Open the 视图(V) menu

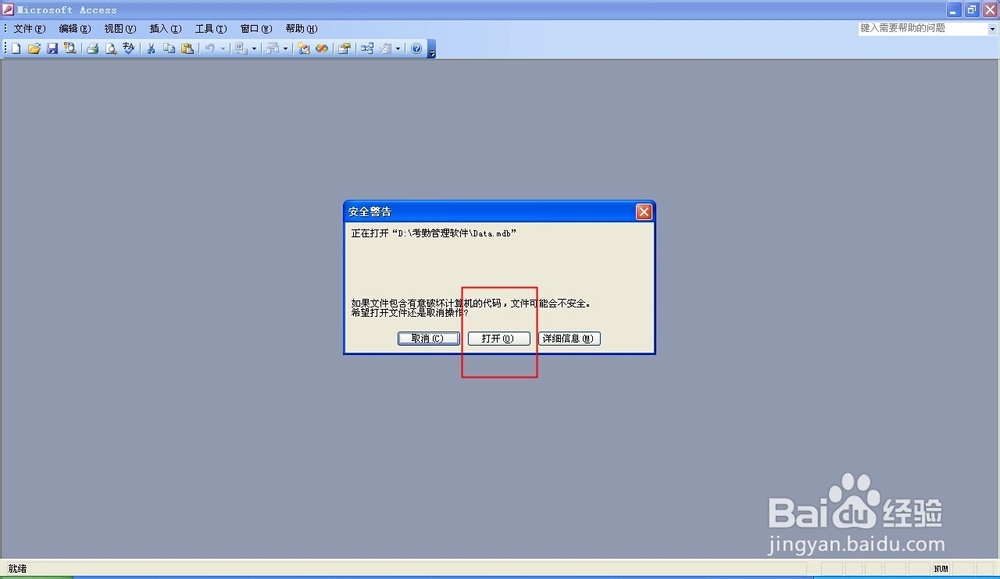pos(120,29)
